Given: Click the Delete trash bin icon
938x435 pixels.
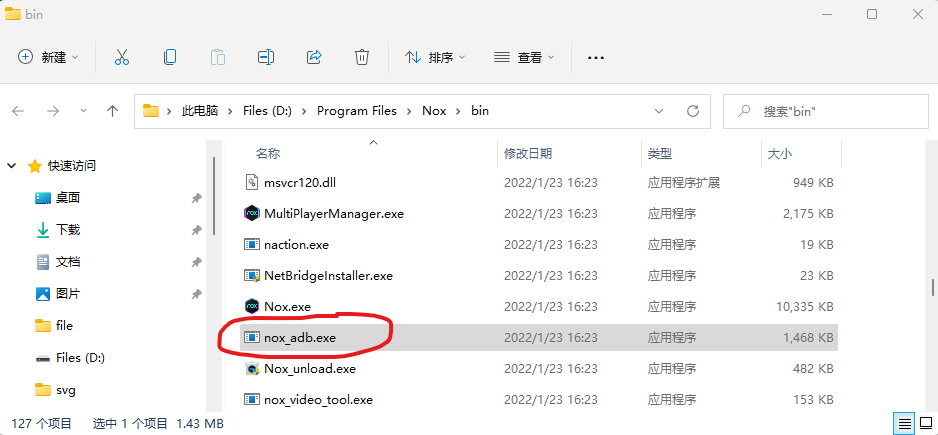Looking at the screenshot, I should pos(362,57).
